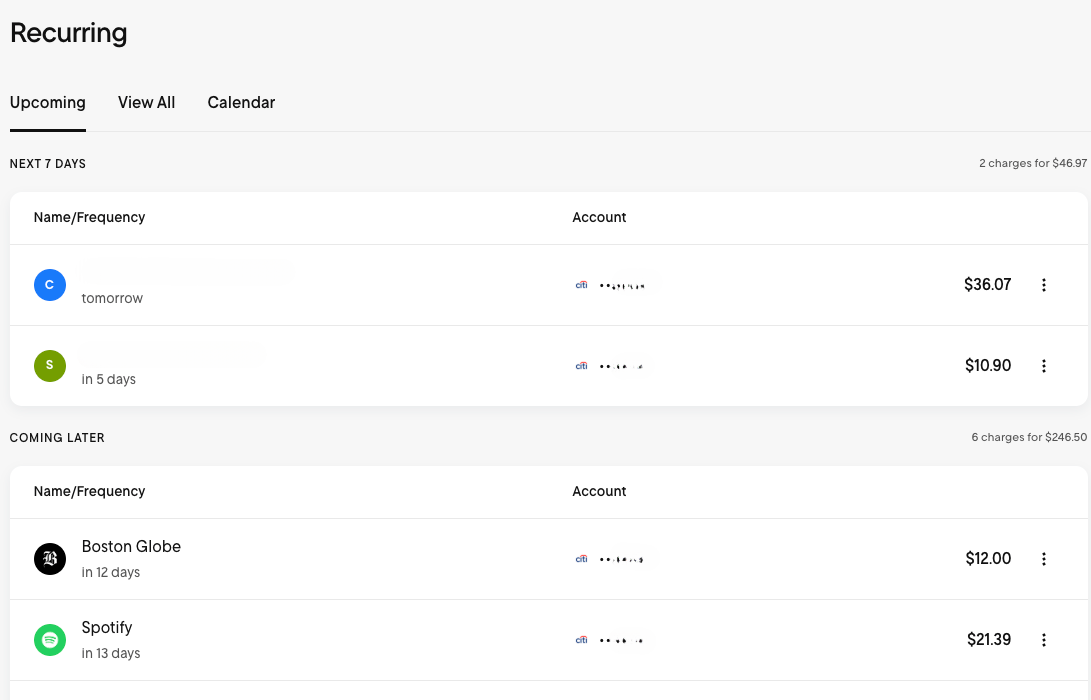Click the Spotify logo icon
This screenshot has height=700, width=1091.
click(50, 640)
